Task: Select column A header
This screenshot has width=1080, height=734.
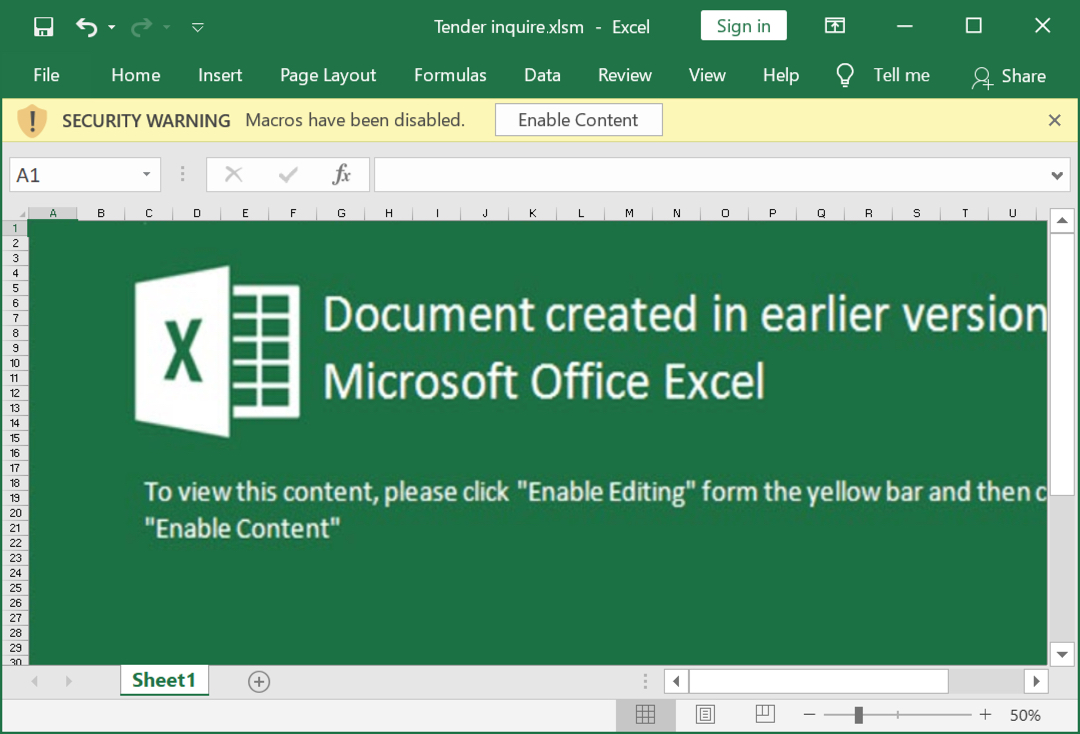Action: pyautogui.click(x=53, y=213)
